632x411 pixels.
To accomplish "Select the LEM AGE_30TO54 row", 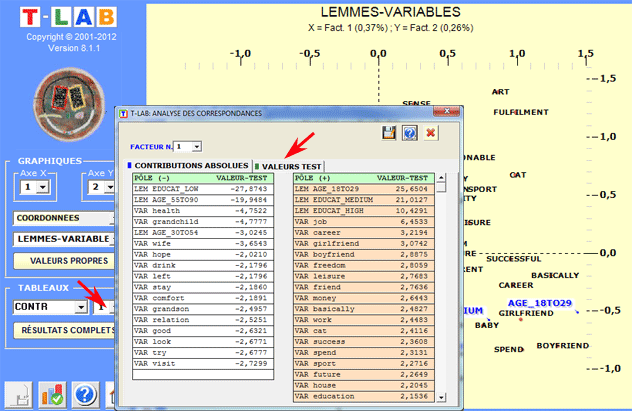I will tap(203, 232).
